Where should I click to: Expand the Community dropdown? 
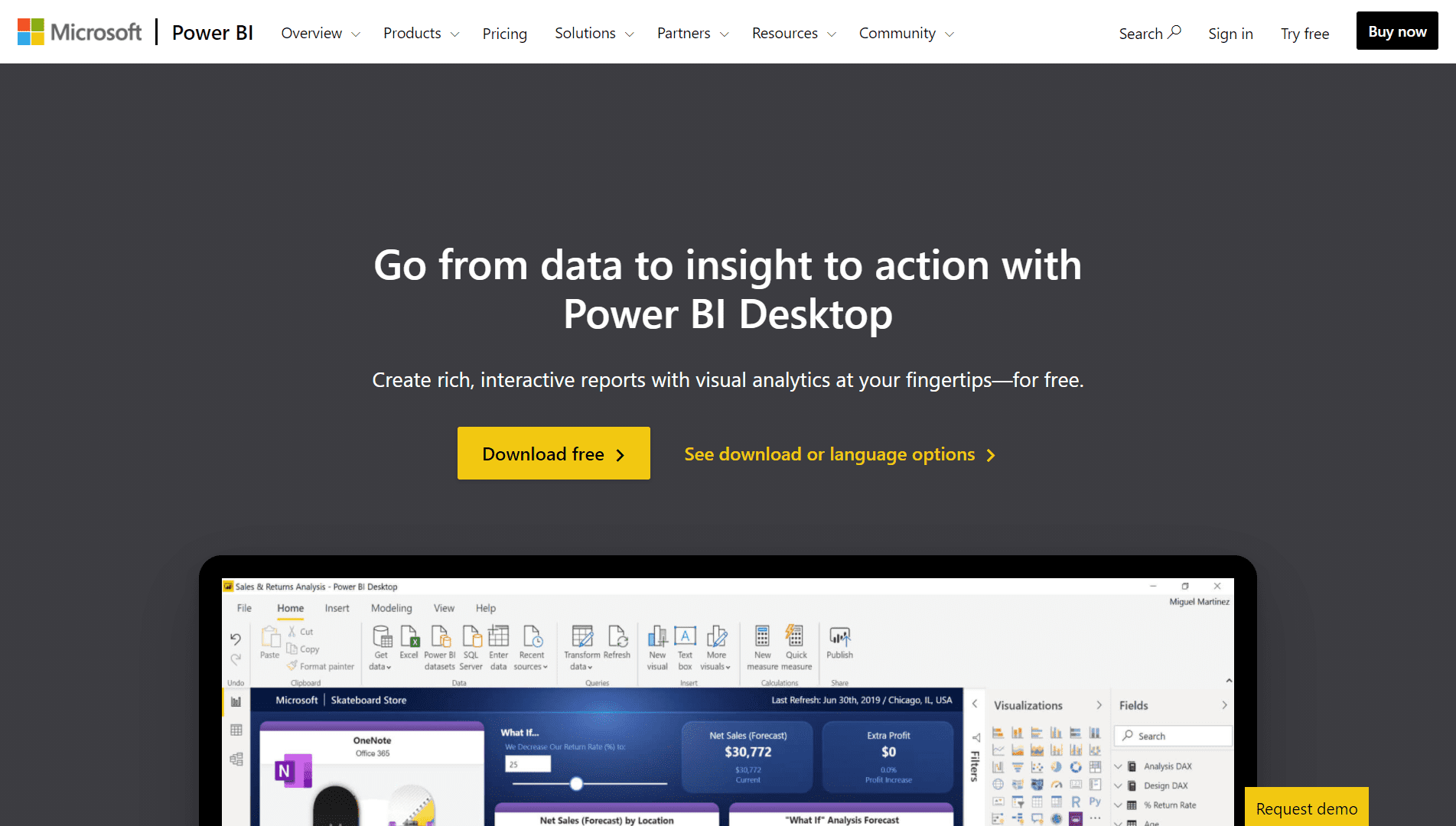(x=907, y=33)
